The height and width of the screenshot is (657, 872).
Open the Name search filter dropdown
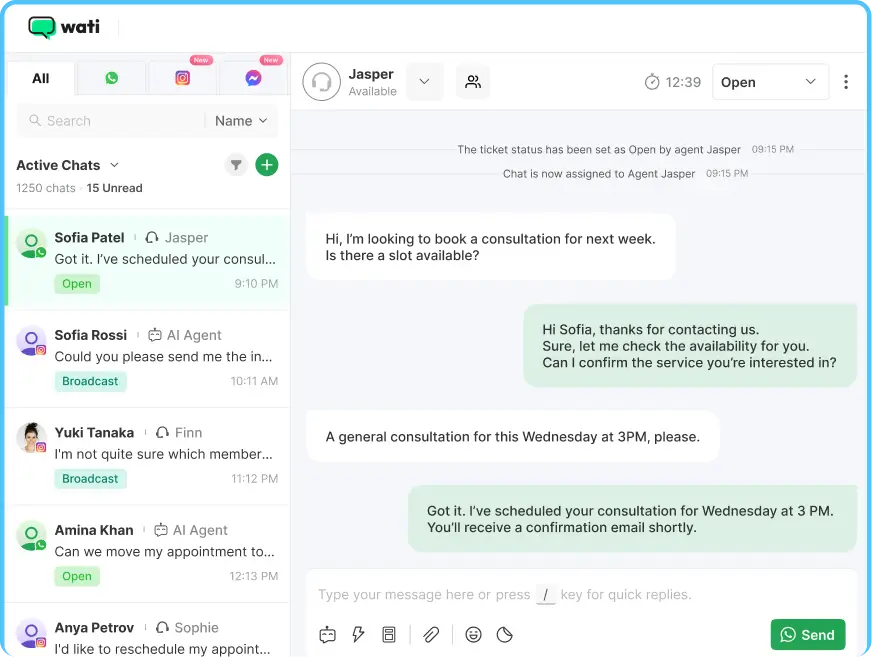pyautogui.click(x=241, y=121)
